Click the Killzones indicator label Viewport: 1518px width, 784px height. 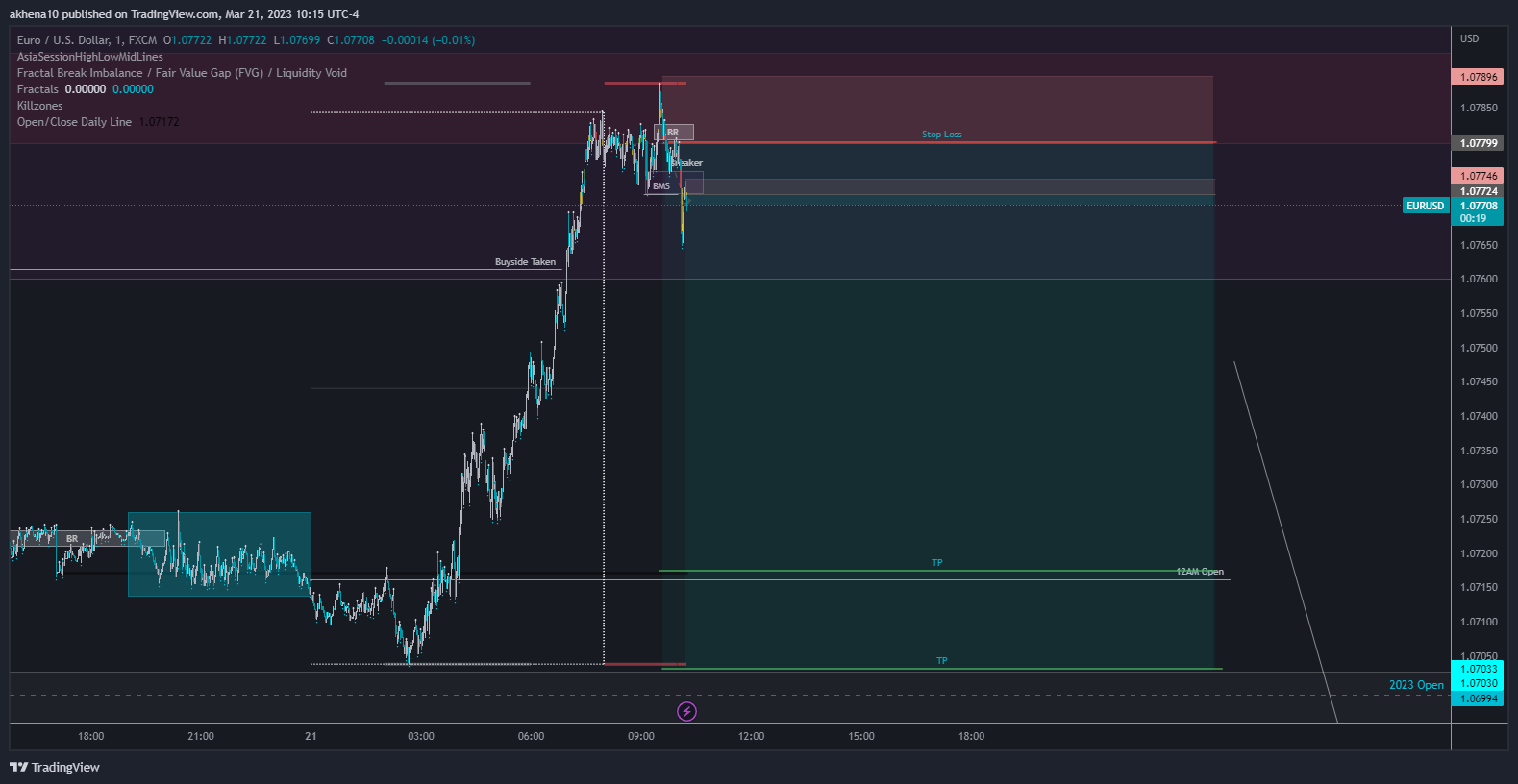[40, 106]
